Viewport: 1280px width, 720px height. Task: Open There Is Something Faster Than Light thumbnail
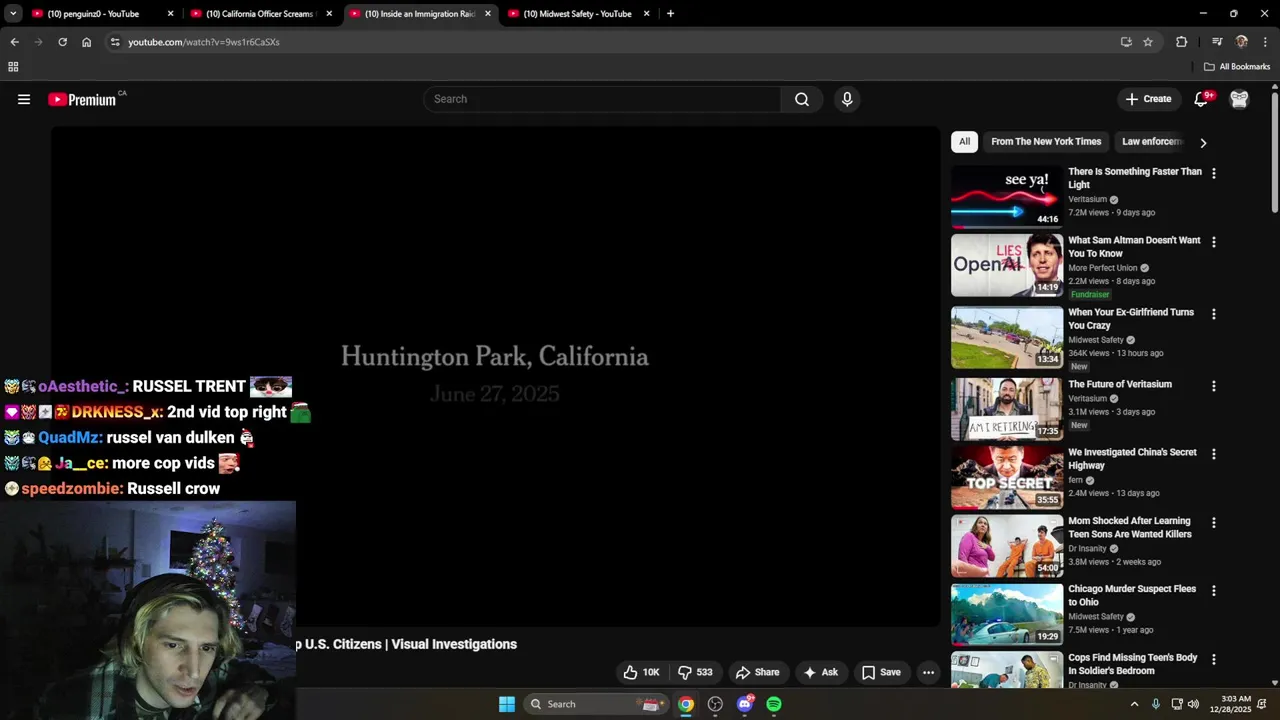tap(1007, 197)
